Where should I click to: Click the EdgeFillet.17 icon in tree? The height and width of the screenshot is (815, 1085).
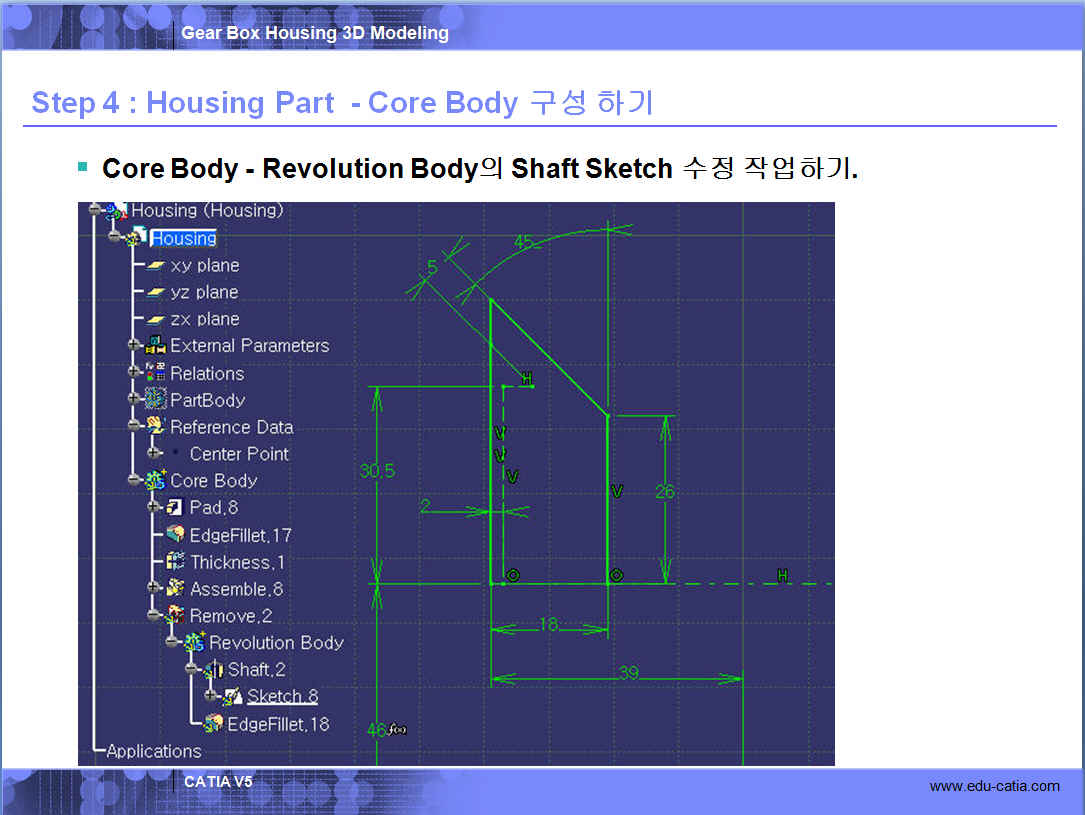(176, 535)
